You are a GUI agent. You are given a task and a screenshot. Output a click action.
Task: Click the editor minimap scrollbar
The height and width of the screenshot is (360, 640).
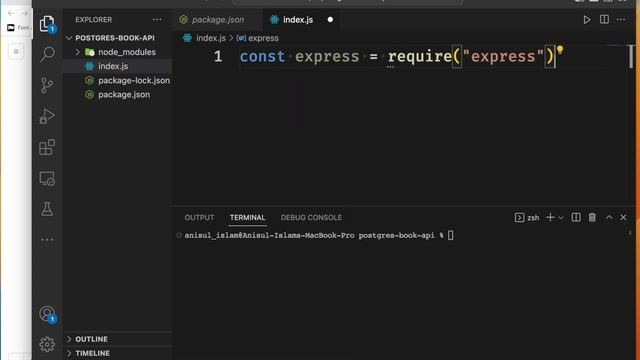click(631, 56)
